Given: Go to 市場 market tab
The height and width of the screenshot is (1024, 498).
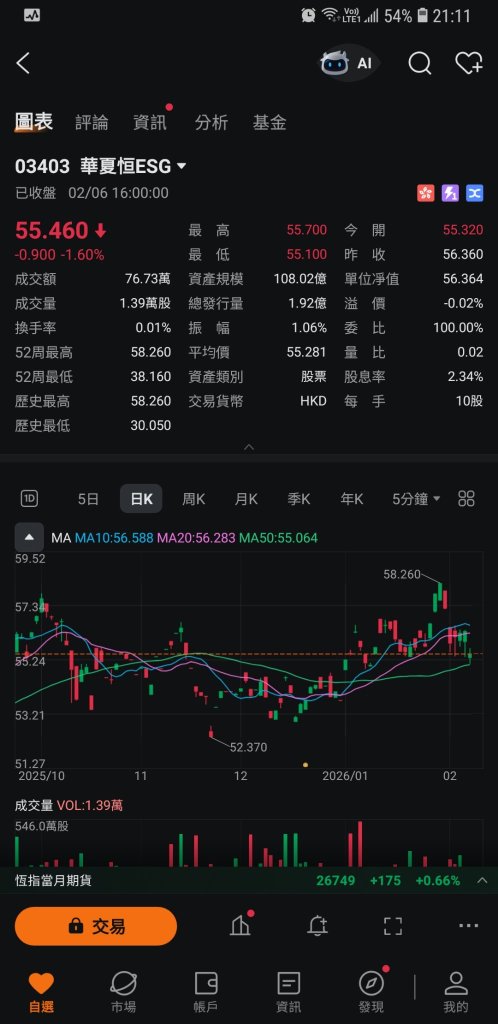Looking at the screenshot, I should (x=123, y=992).
